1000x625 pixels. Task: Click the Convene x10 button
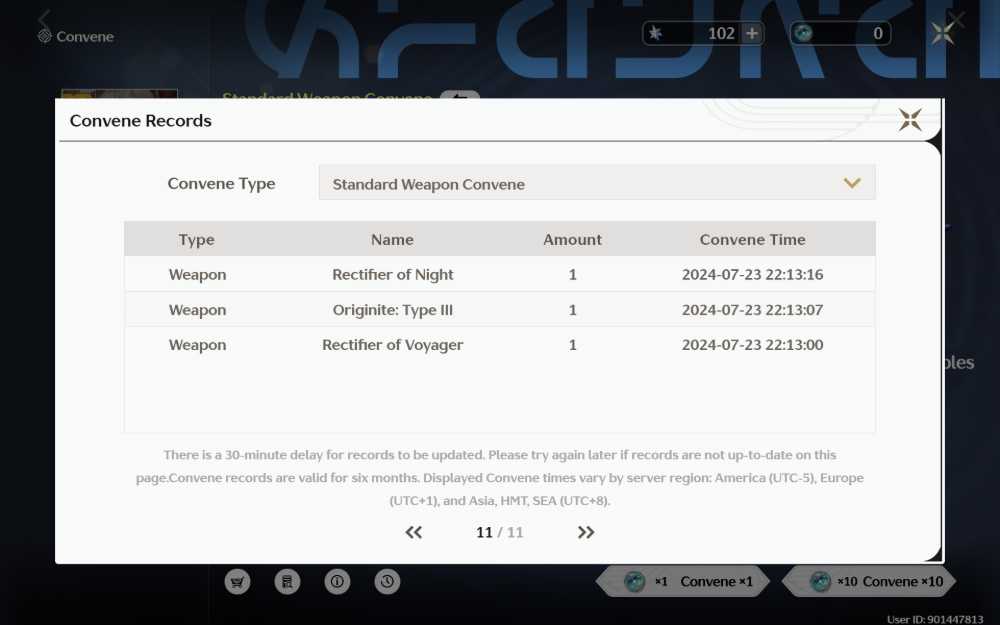tap(869, 581)
